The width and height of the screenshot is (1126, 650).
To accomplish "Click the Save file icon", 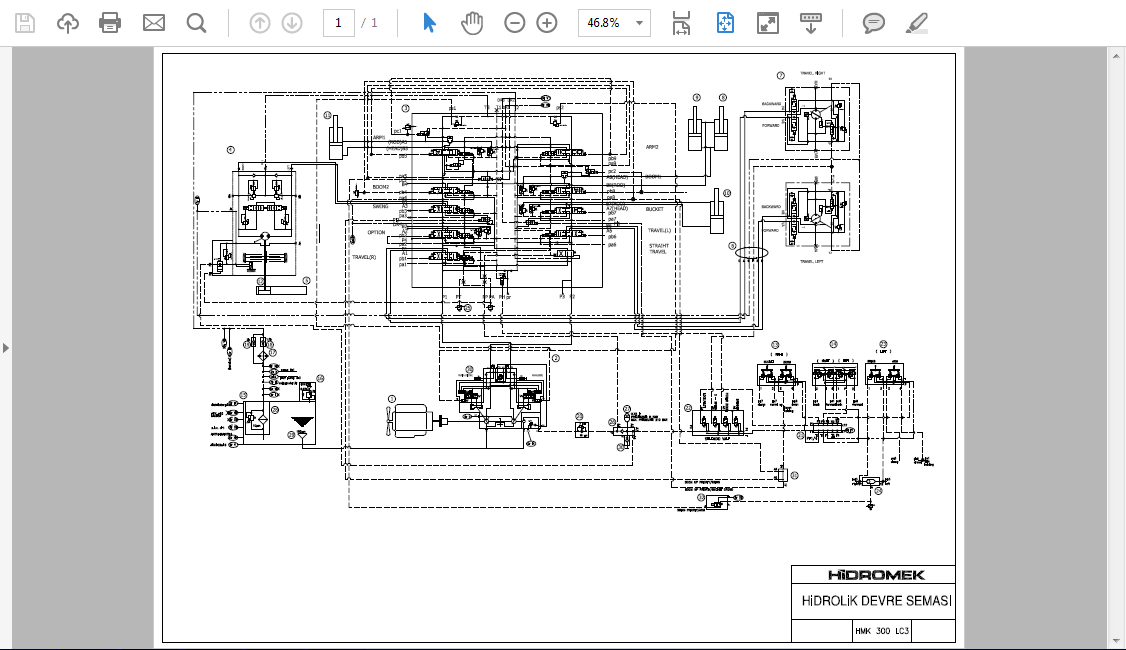I will [x=25, y=23].
